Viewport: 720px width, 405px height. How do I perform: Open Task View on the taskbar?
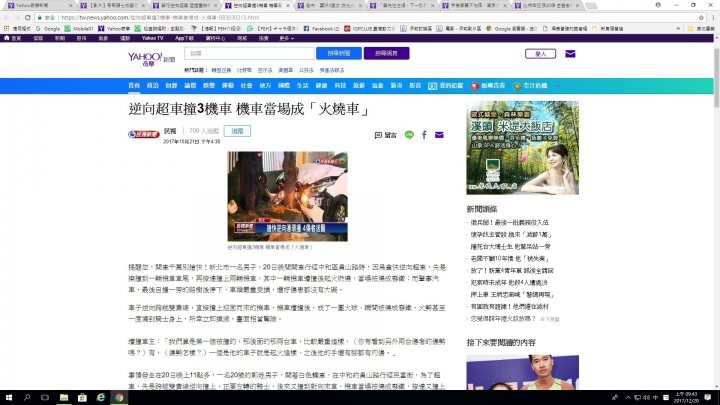tap(45, 397)
